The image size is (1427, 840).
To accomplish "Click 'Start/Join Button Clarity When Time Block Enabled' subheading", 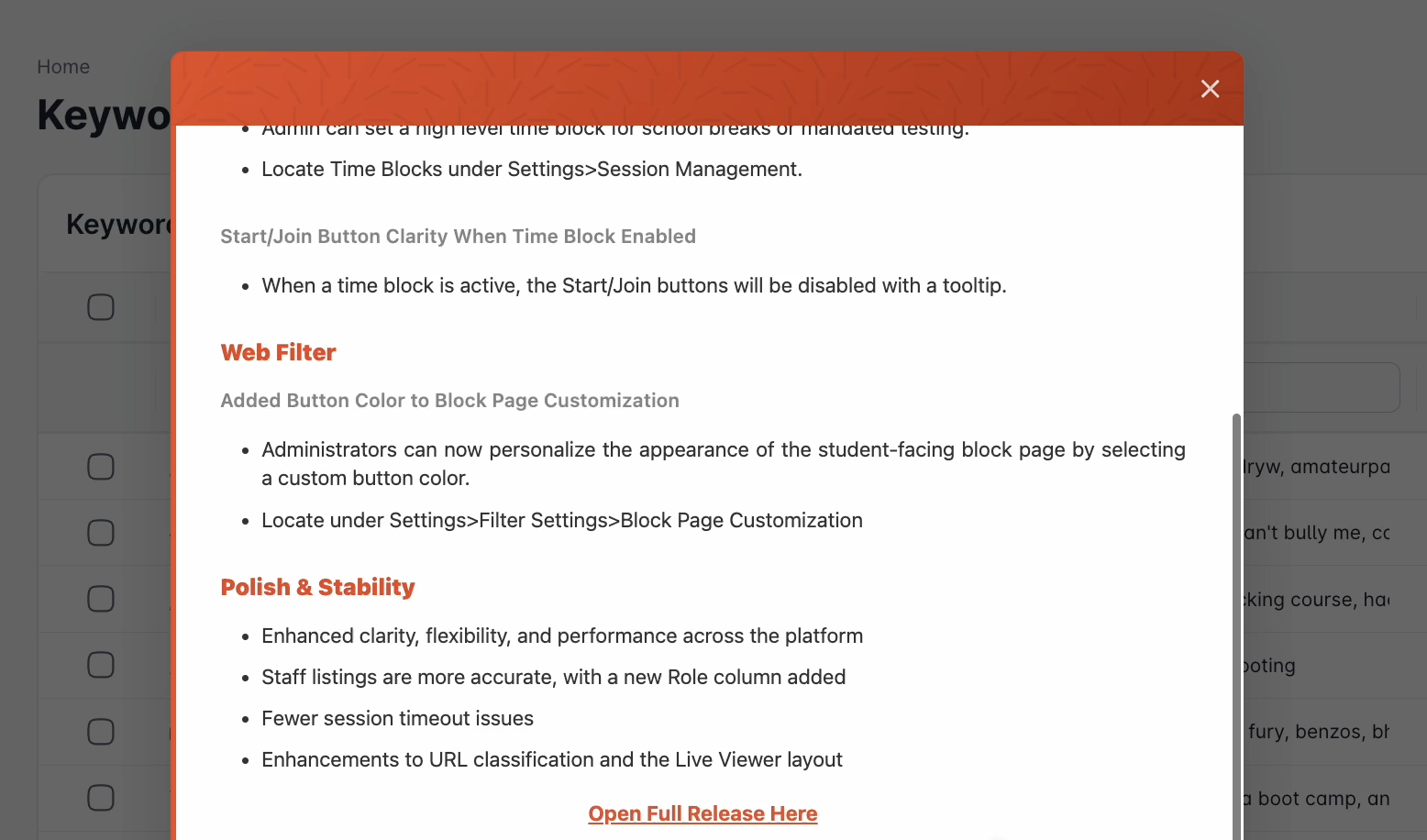I will click(459, 237).
